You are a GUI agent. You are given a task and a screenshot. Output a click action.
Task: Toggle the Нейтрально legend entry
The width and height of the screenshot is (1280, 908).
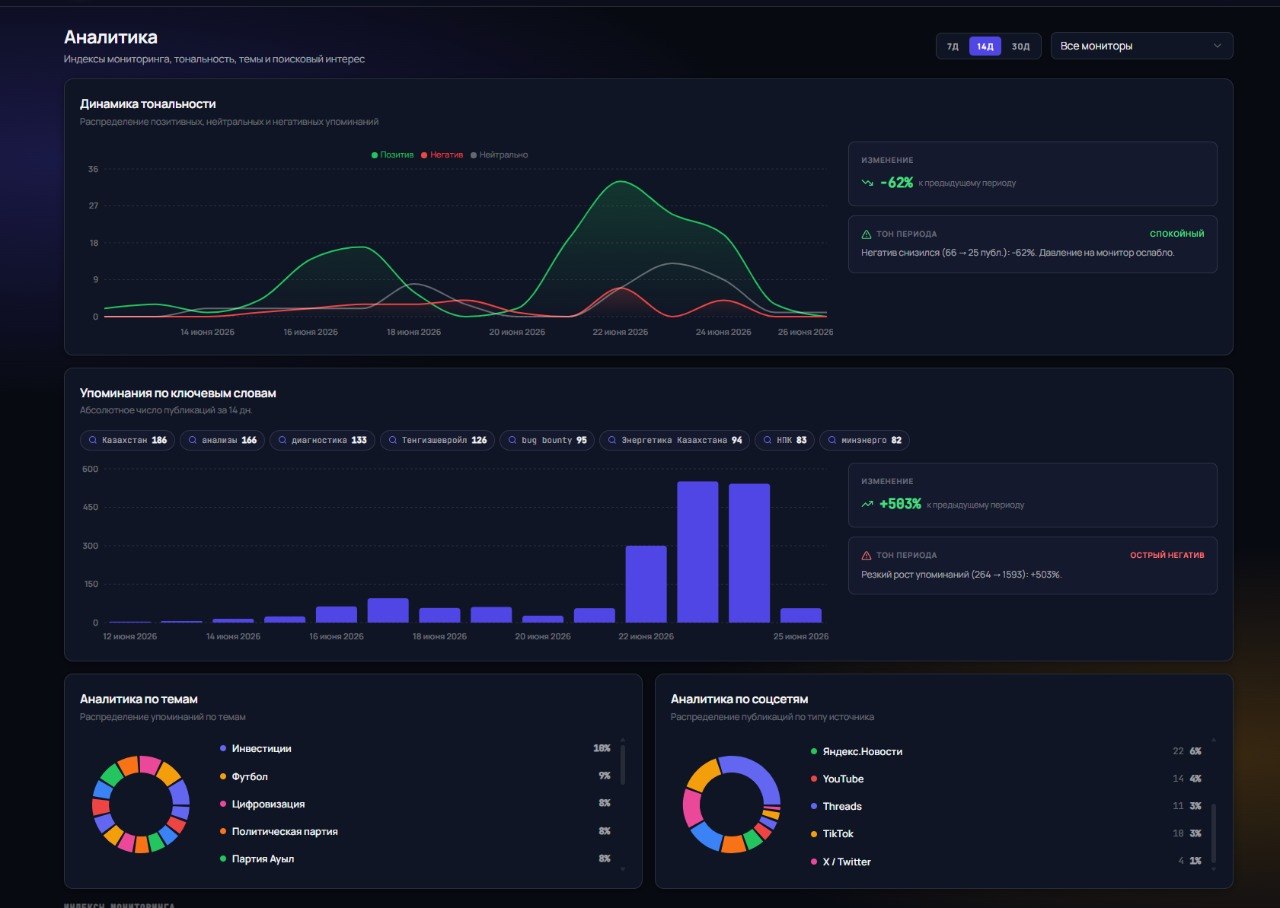499,155
